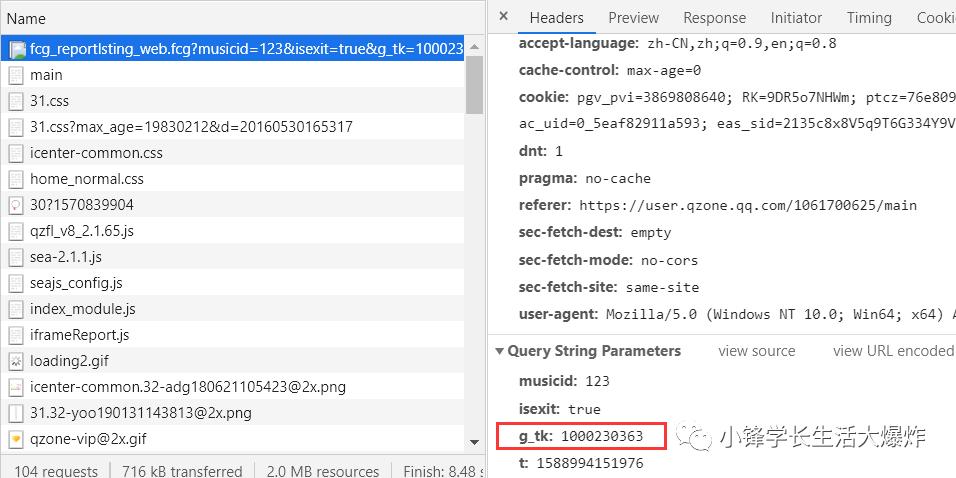This screenshot has height=478, width=956.
Task: Click the icon beside index_module.js
Action: (x=16, y=309)
